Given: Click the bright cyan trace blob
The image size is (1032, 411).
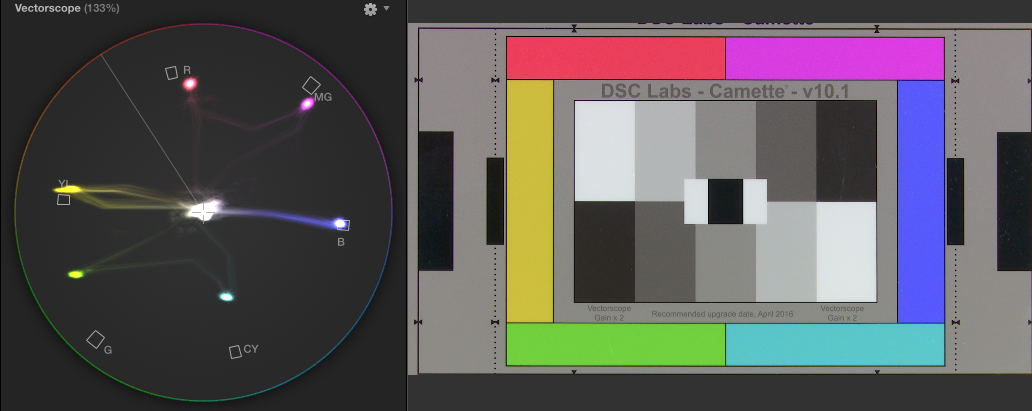Looking at the screenshot, I should coord(227,296).
